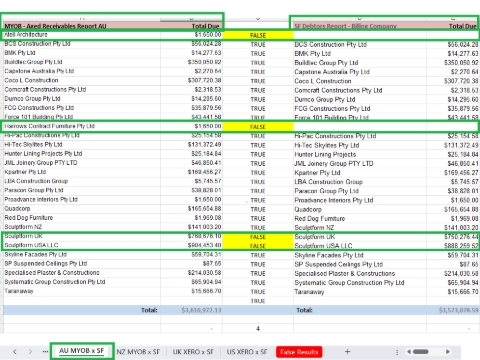Select the $307,720.38 amount in the MYOB Total Due column
Image resolution: width=480 pixels, height=360 pixels.
point(204,80)
